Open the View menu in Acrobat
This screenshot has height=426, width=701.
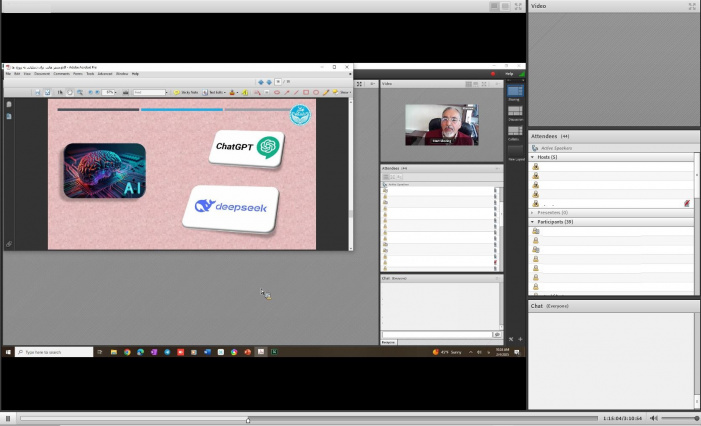[x=27, y=74]
